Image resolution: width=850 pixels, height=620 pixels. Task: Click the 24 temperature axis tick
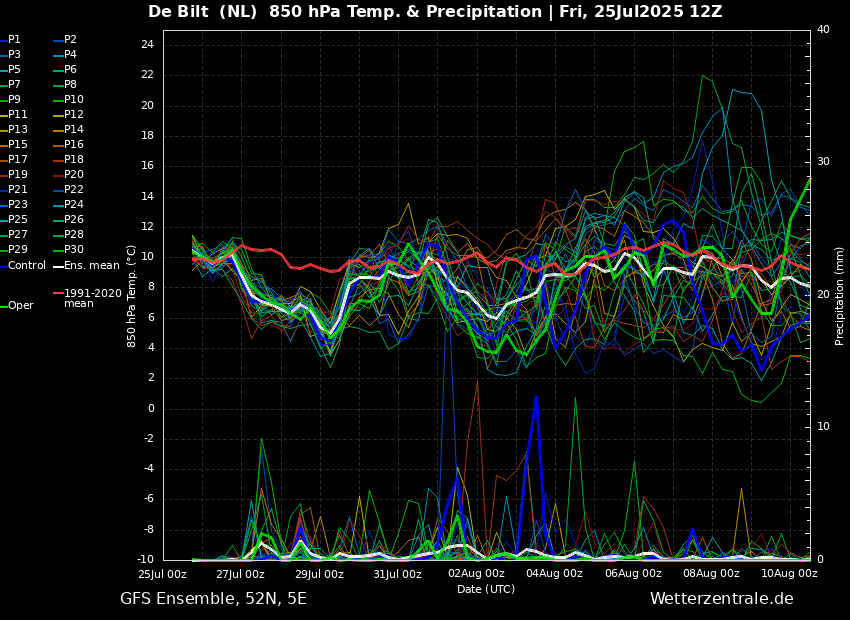(x=147, y=45)
